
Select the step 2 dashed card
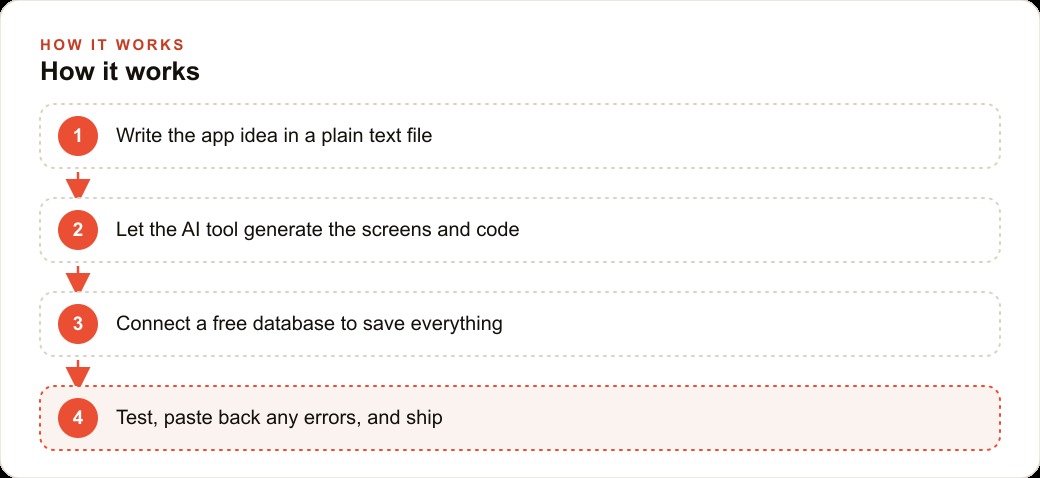(x=520, y=230)
